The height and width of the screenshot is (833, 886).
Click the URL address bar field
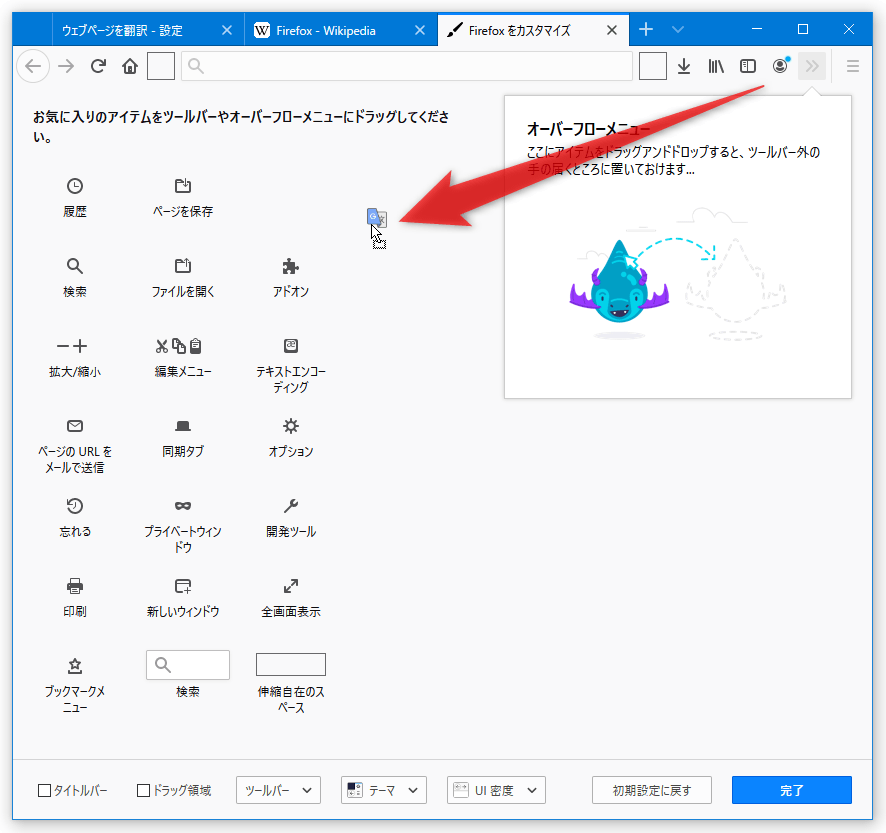click(x=407, y=66)
